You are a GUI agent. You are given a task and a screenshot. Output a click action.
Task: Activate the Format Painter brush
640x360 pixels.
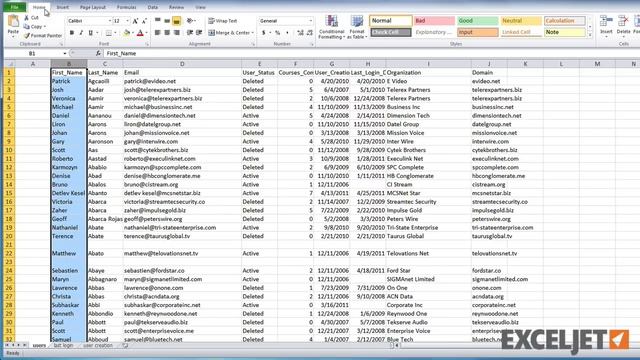(27, 36)
